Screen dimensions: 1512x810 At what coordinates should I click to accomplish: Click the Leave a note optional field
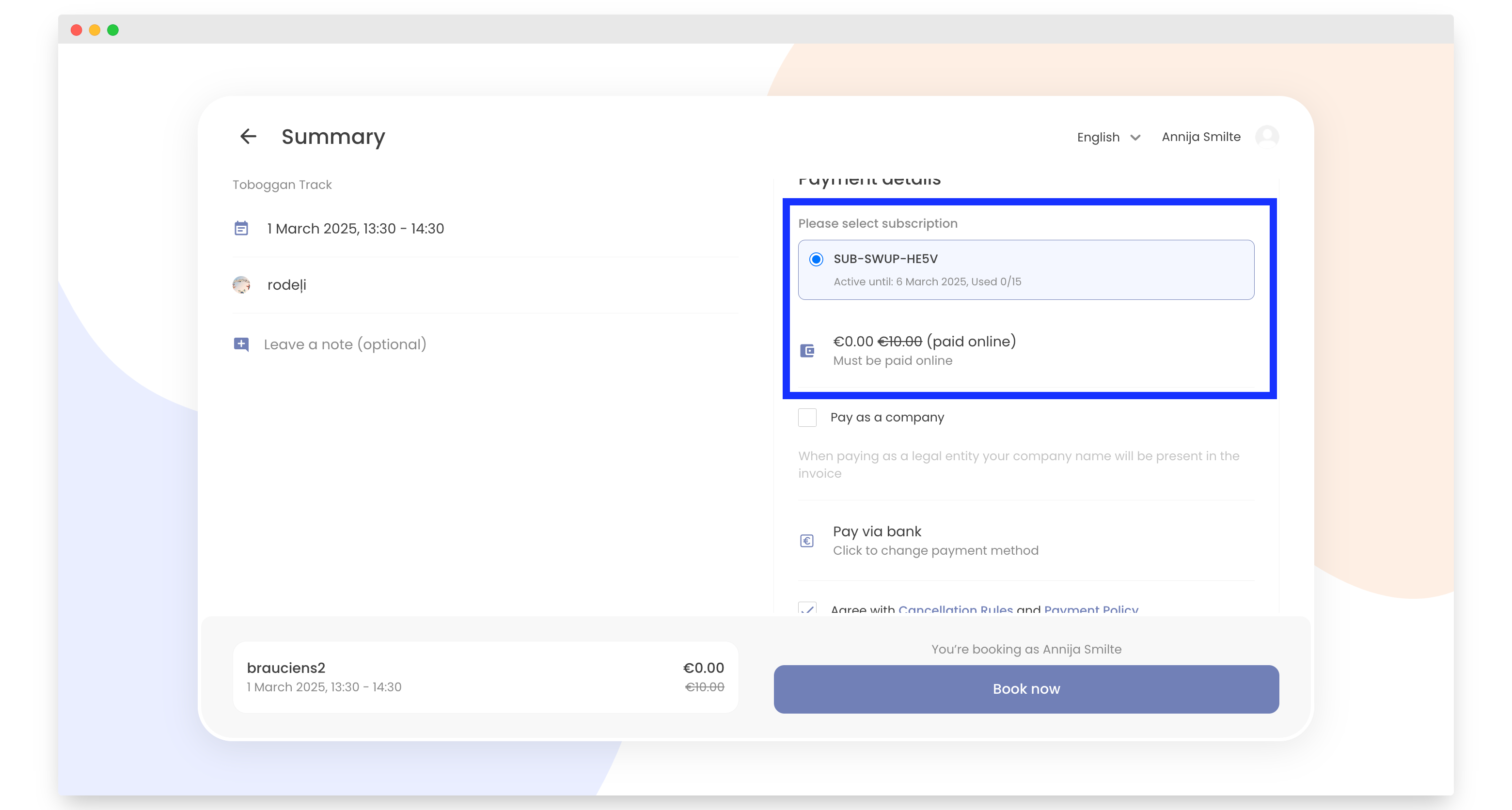click(345, 344)
